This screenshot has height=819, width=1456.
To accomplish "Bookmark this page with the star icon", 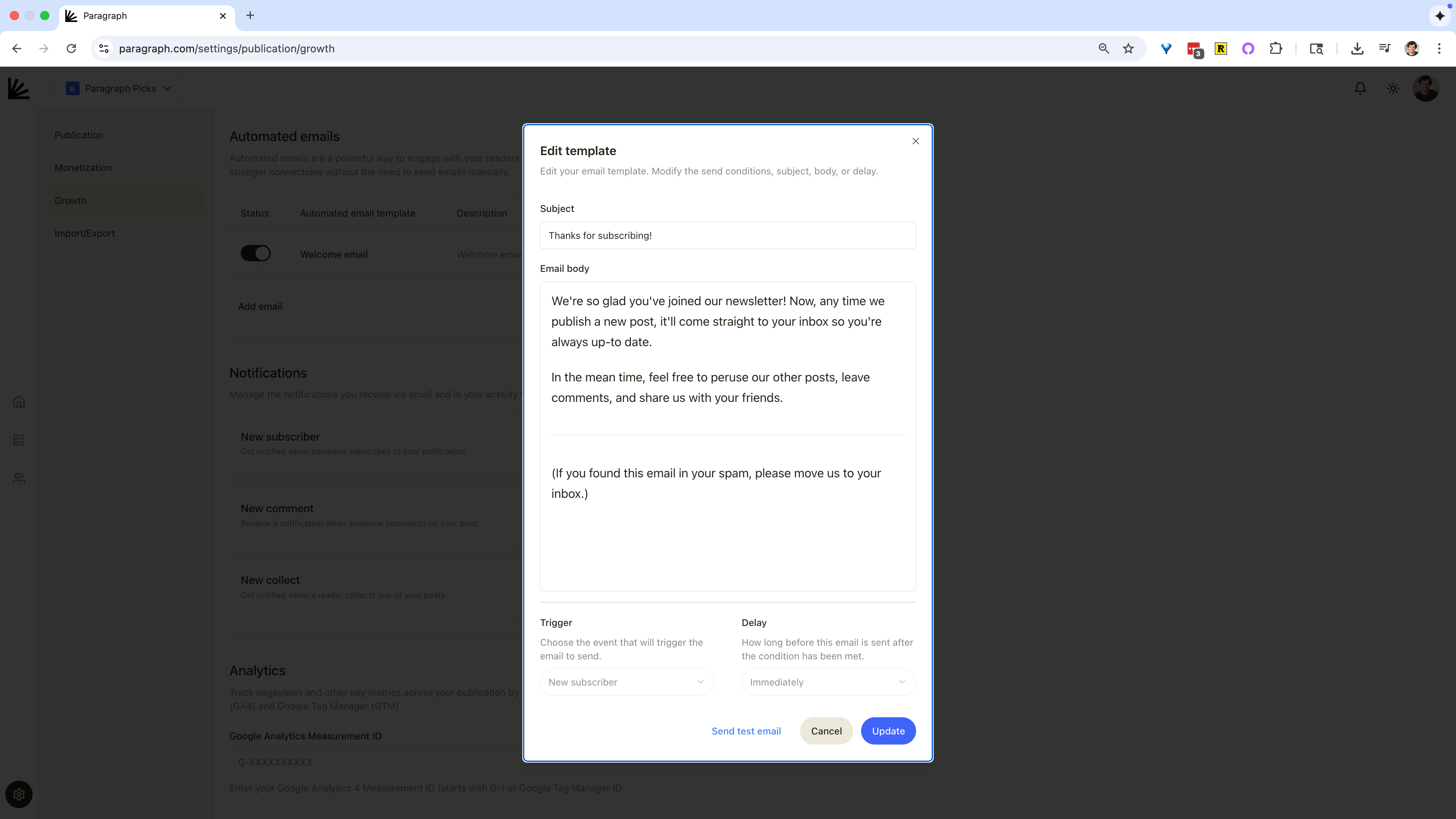I will pyautogui.click(x=1128, y=49).
